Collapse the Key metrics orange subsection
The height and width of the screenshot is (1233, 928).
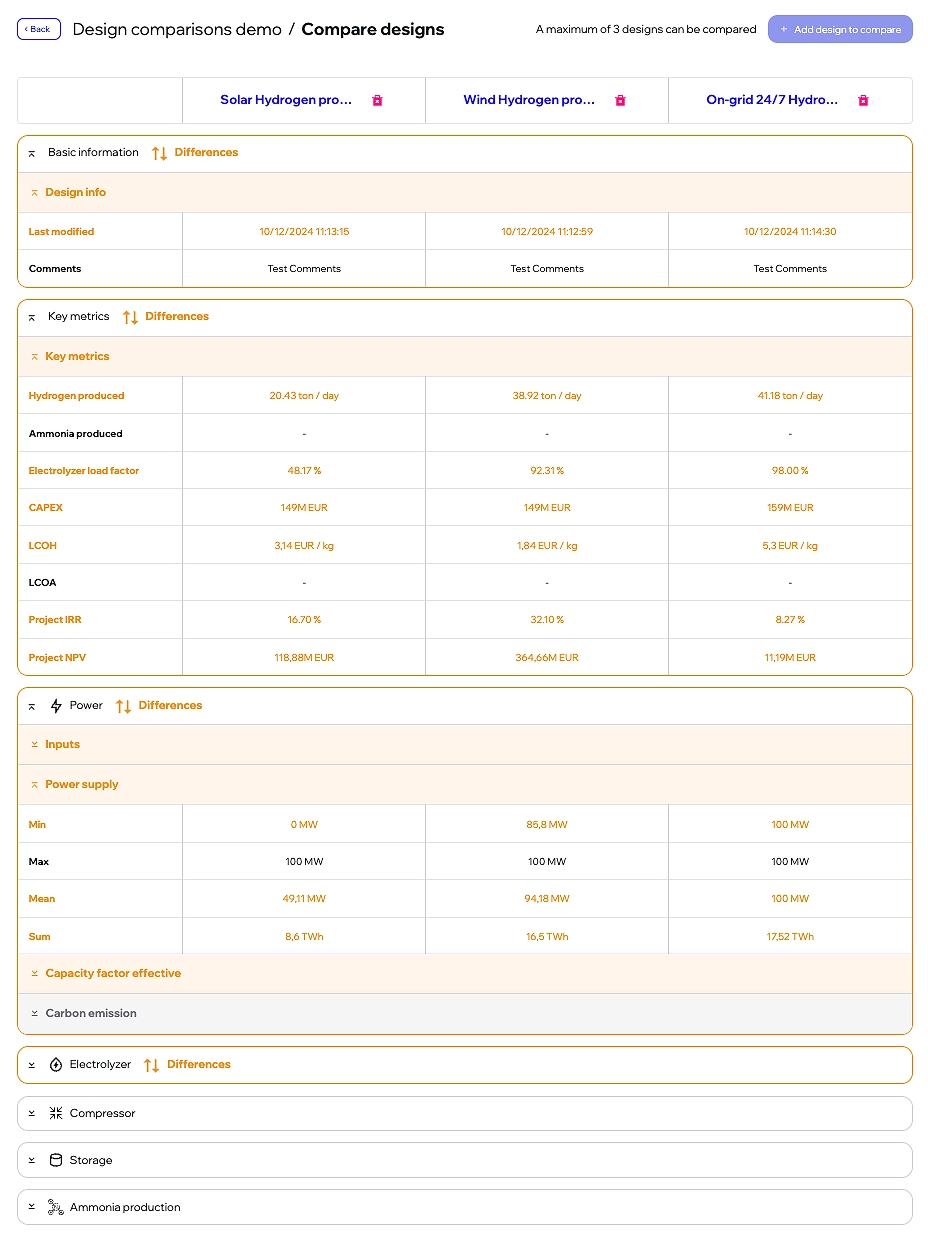(35, 356)
